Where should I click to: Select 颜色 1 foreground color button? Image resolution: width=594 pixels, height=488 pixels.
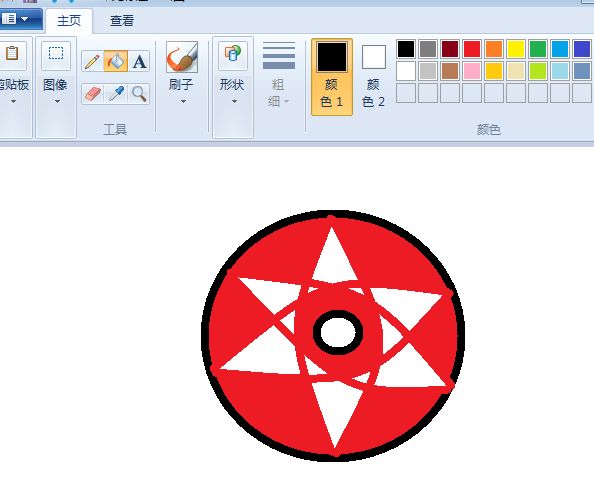(332, 77)
